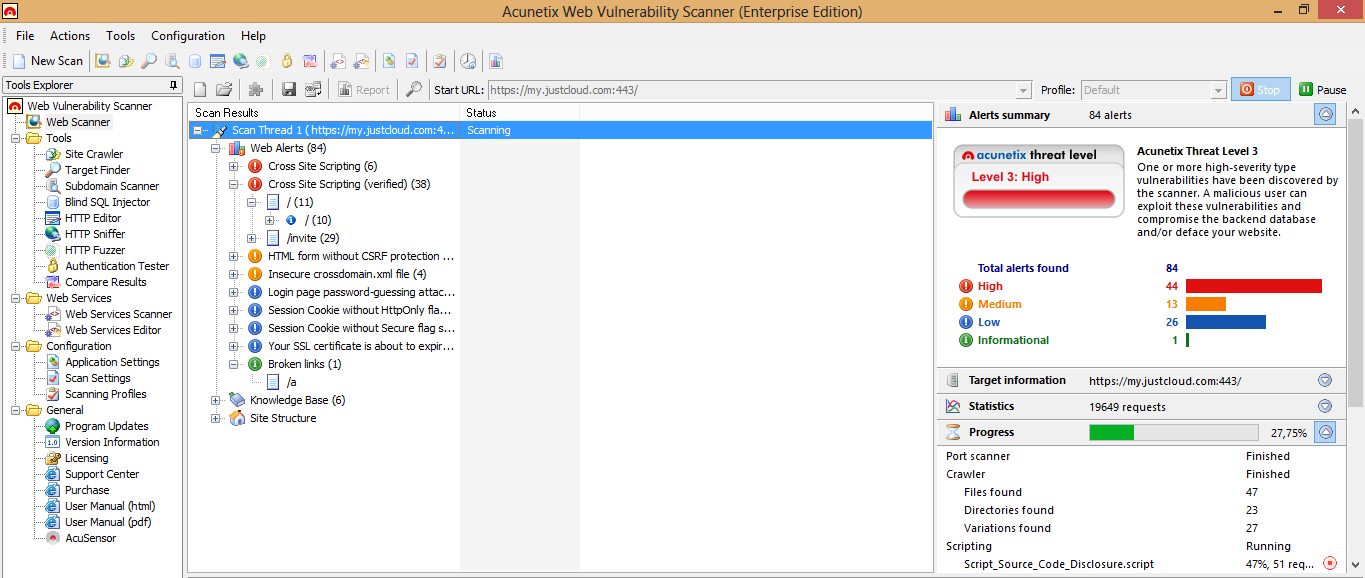Expand the Target information section
The image size is (1365, 578).
1325,380
